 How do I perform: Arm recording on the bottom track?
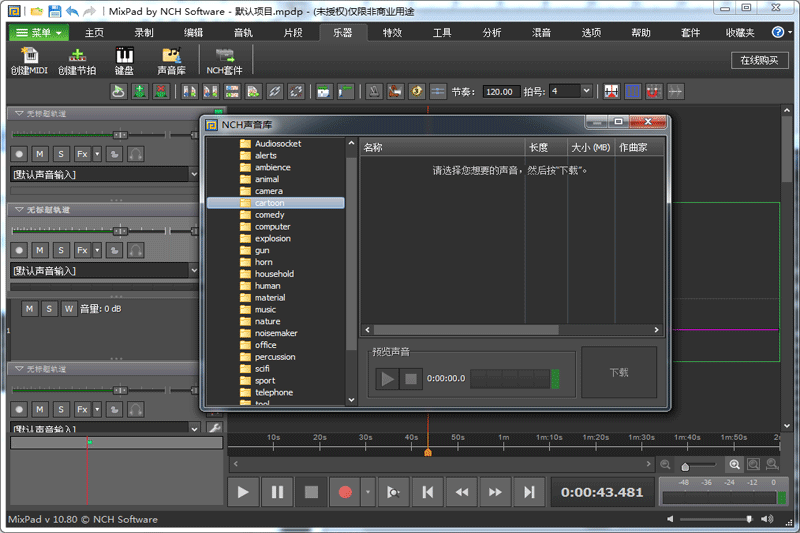19,410
